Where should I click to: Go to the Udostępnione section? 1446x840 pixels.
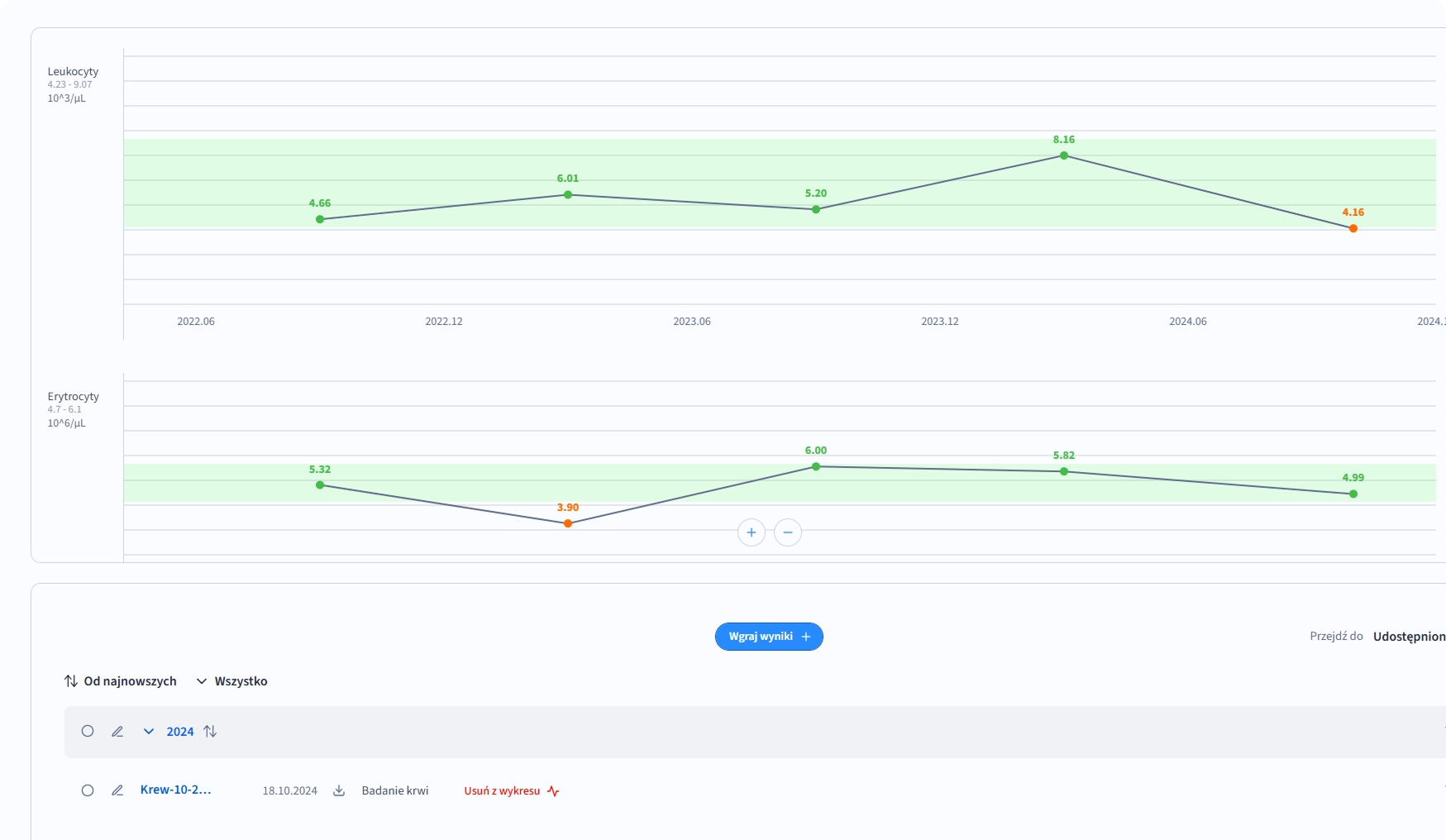coord(1409,637)
